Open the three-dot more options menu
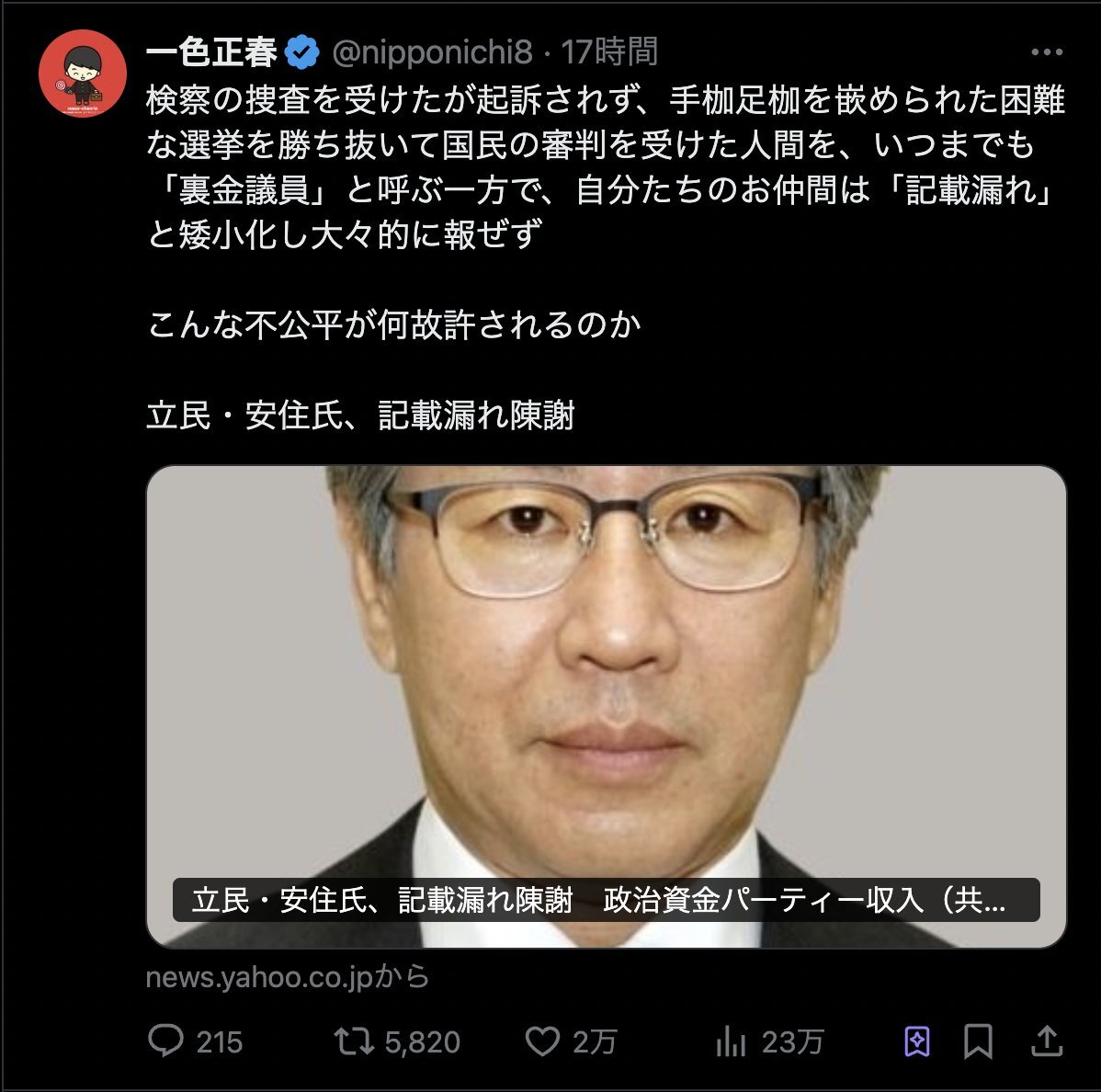1101x1092 pixels. pyautogui.click(x=1046, y=52)
